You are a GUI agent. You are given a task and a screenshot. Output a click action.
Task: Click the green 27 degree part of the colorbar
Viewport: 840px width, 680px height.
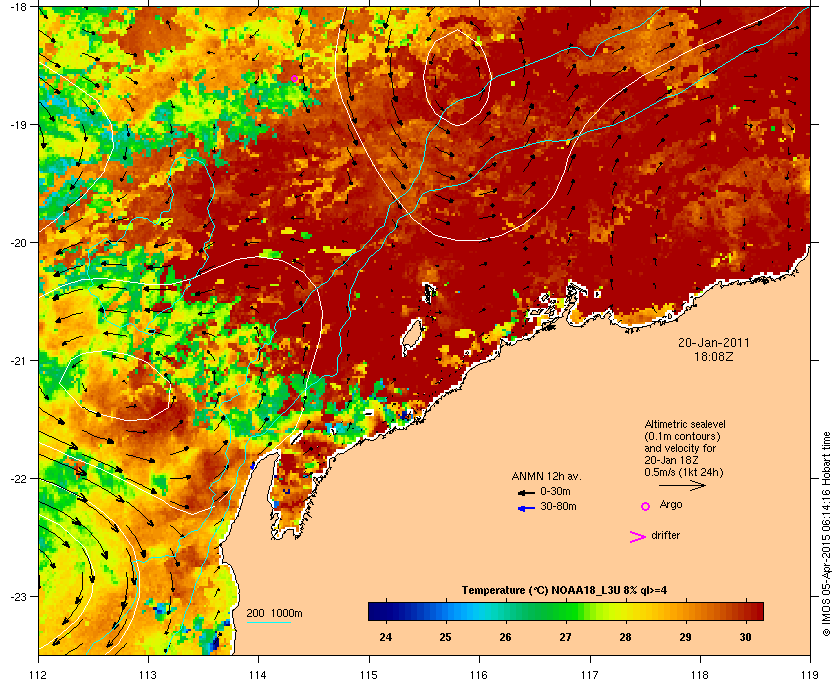(x=565, y=611)
